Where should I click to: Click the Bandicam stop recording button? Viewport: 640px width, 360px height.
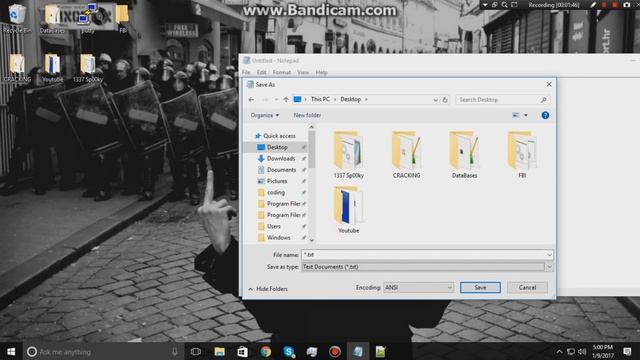click(x=615, y=5)
